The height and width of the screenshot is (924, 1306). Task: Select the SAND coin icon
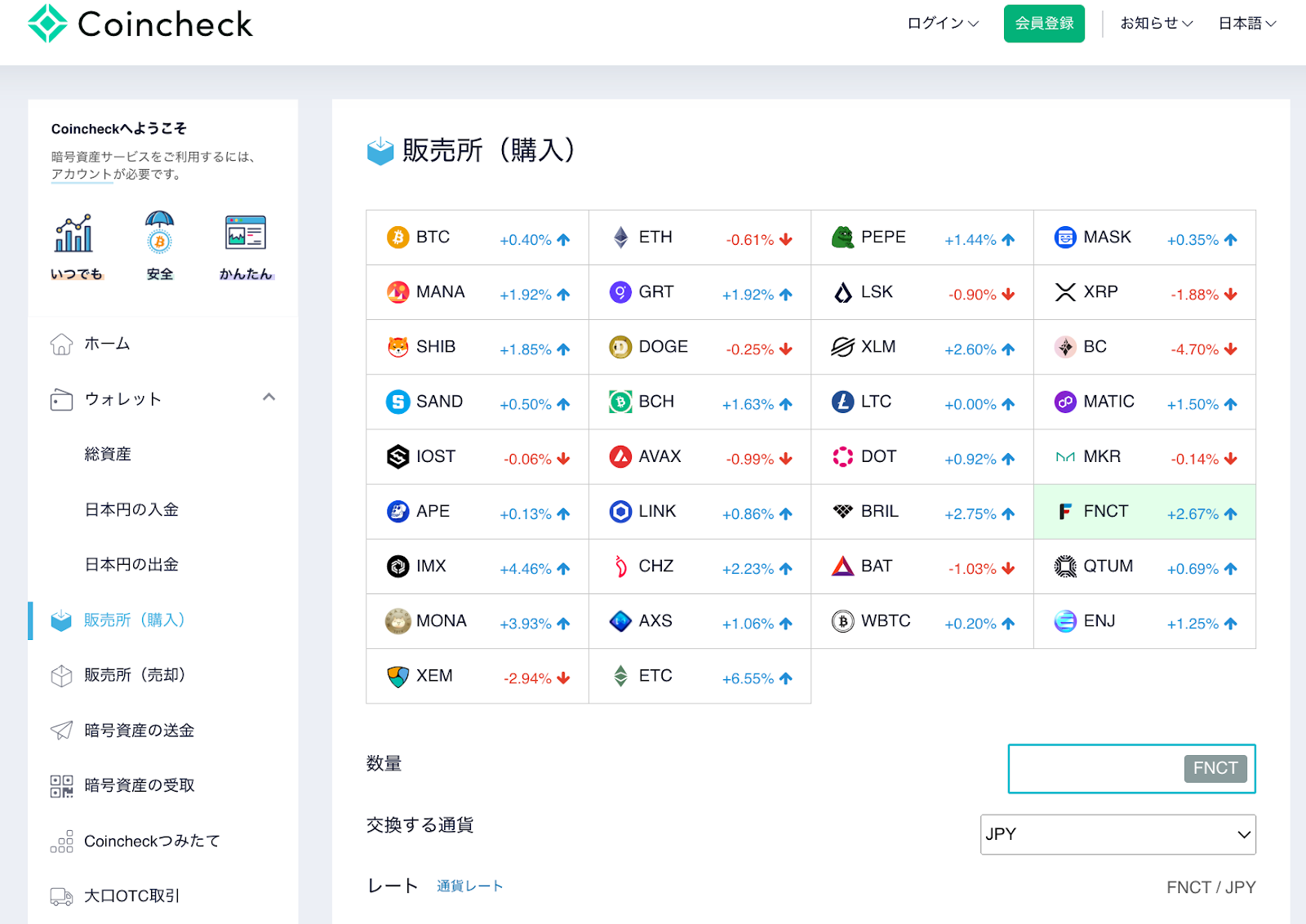(398, 402)
